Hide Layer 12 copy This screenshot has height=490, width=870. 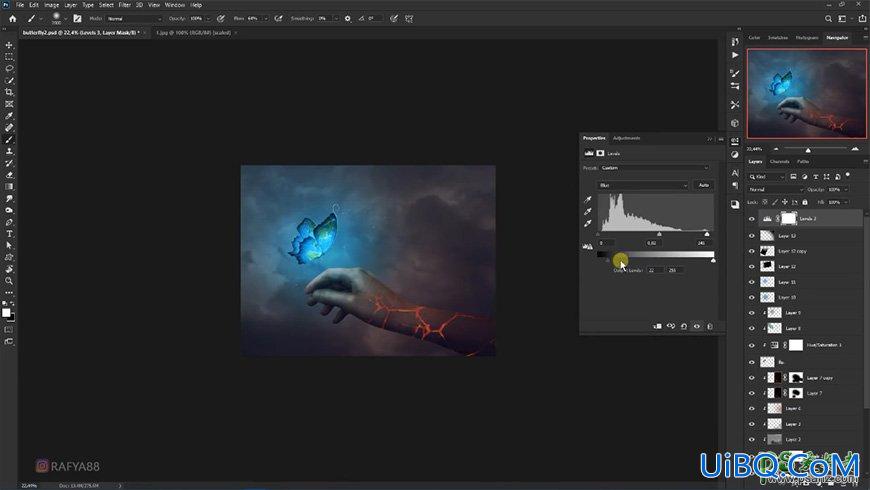click(752, 251)
